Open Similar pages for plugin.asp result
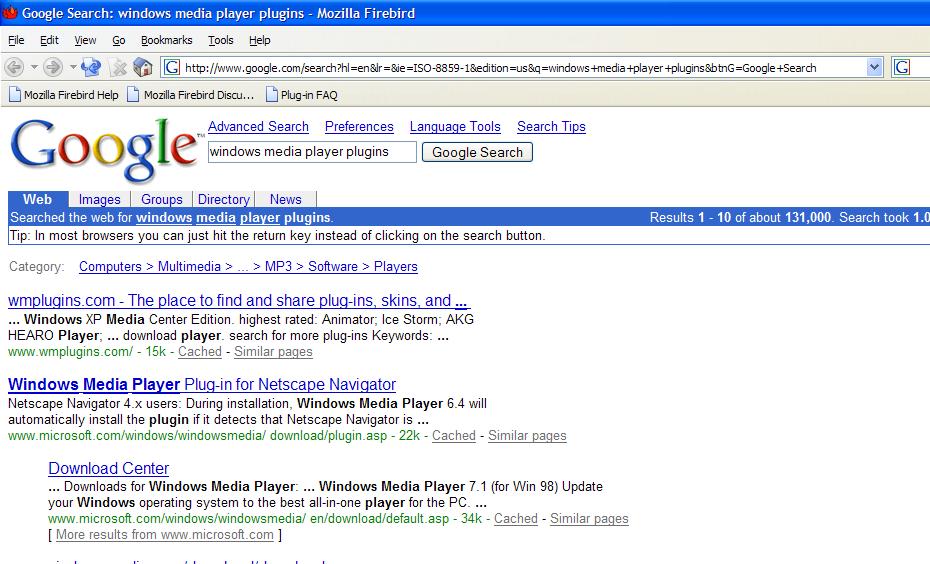The width and height of the screenshot is (930, 564). coord(527,436)
